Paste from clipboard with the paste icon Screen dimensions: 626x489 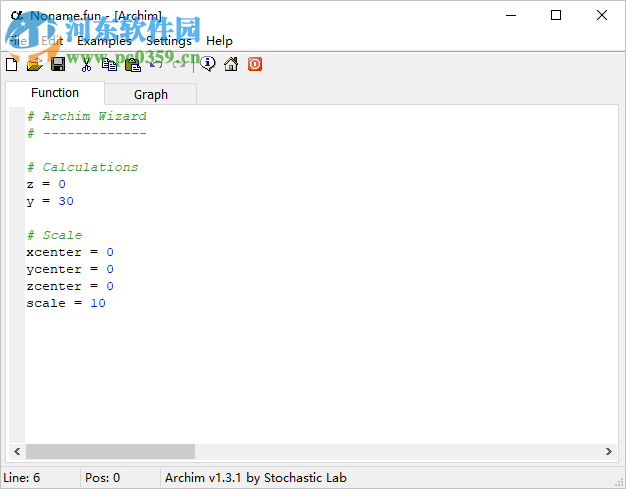pos(133,64)
